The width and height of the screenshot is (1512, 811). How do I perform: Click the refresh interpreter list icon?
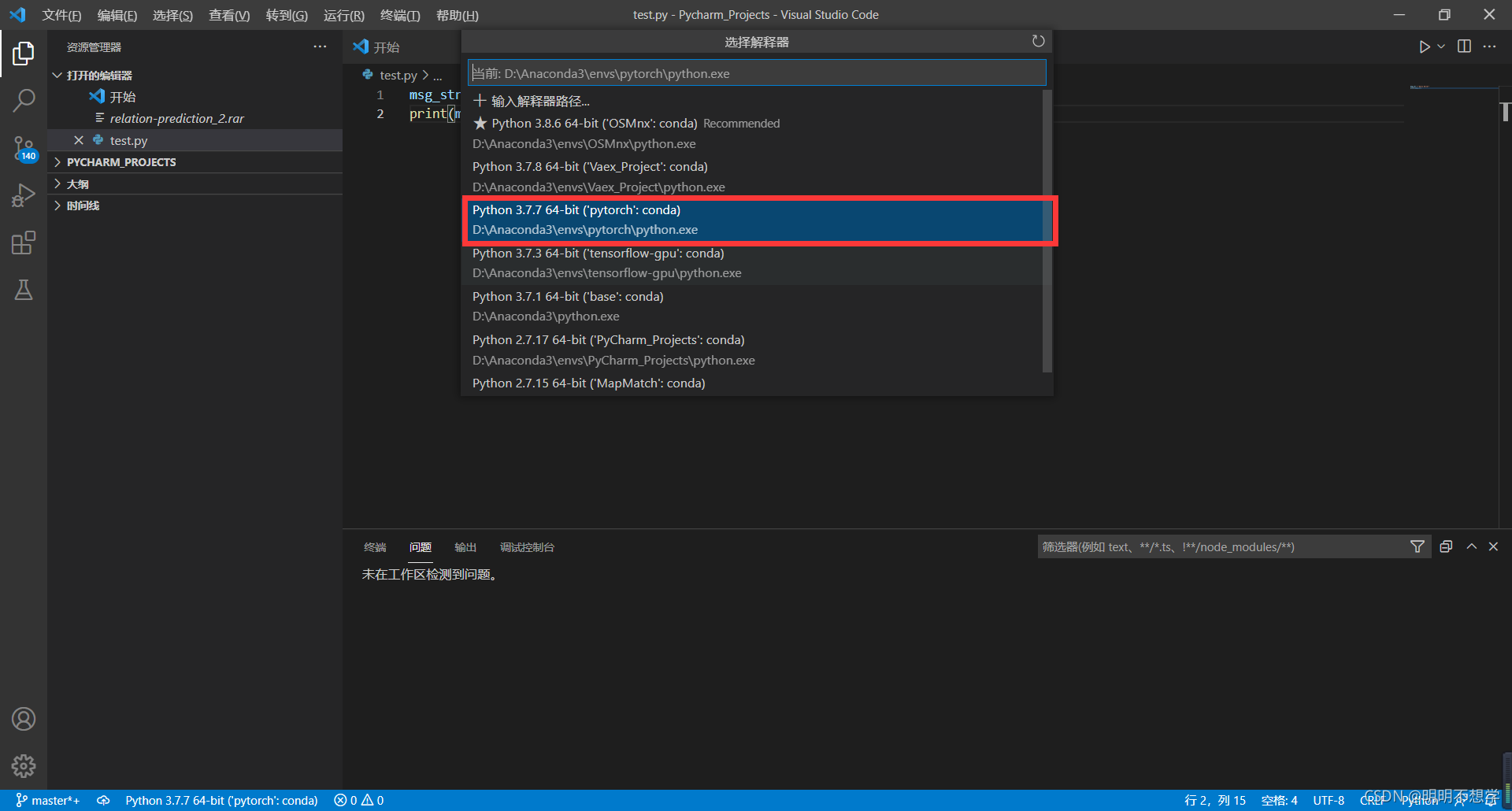(x=1038, y=41)
